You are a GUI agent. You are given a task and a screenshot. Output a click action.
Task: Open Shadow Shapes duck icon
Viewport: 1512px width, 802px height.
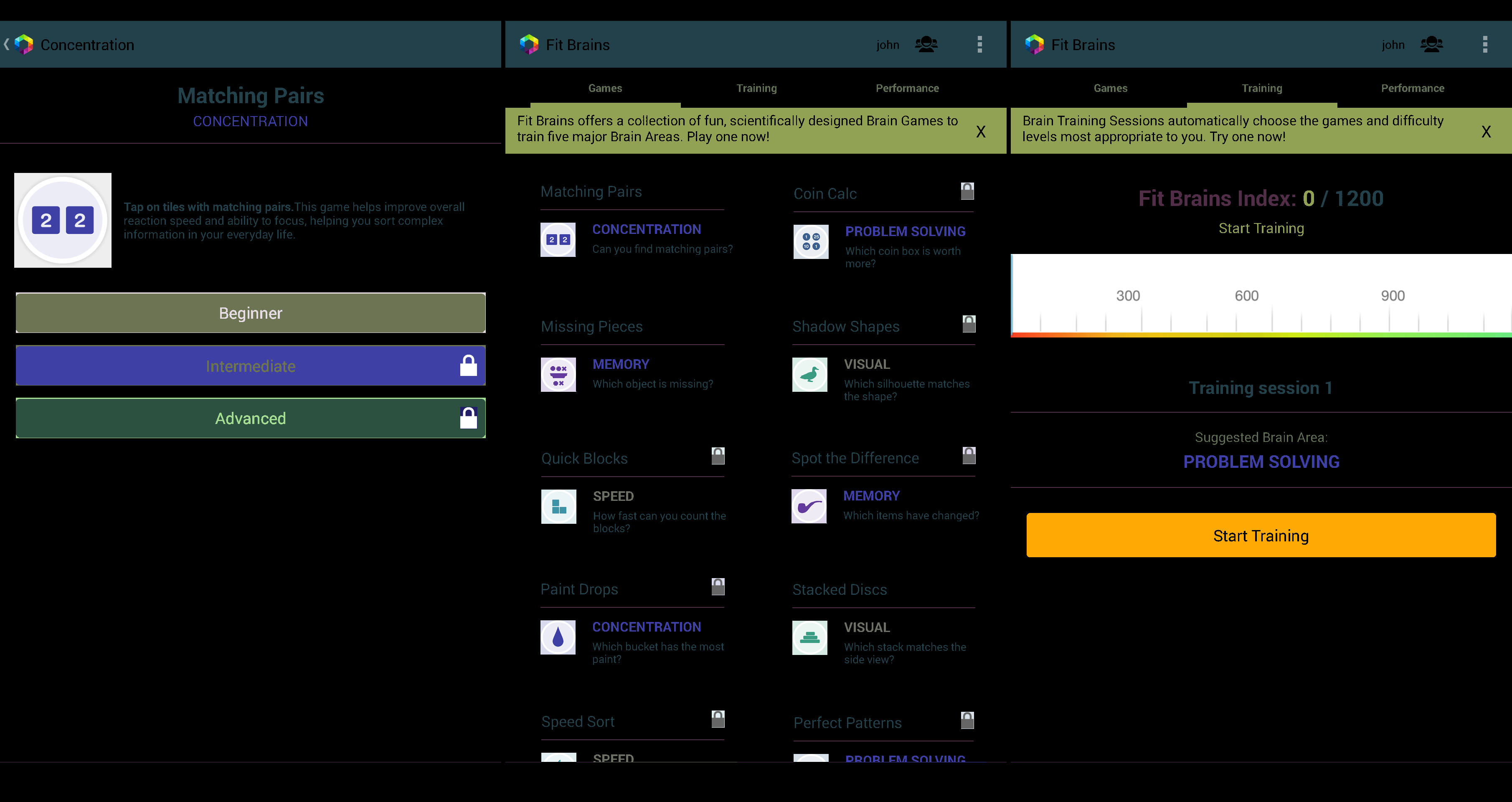click(810, 375)
